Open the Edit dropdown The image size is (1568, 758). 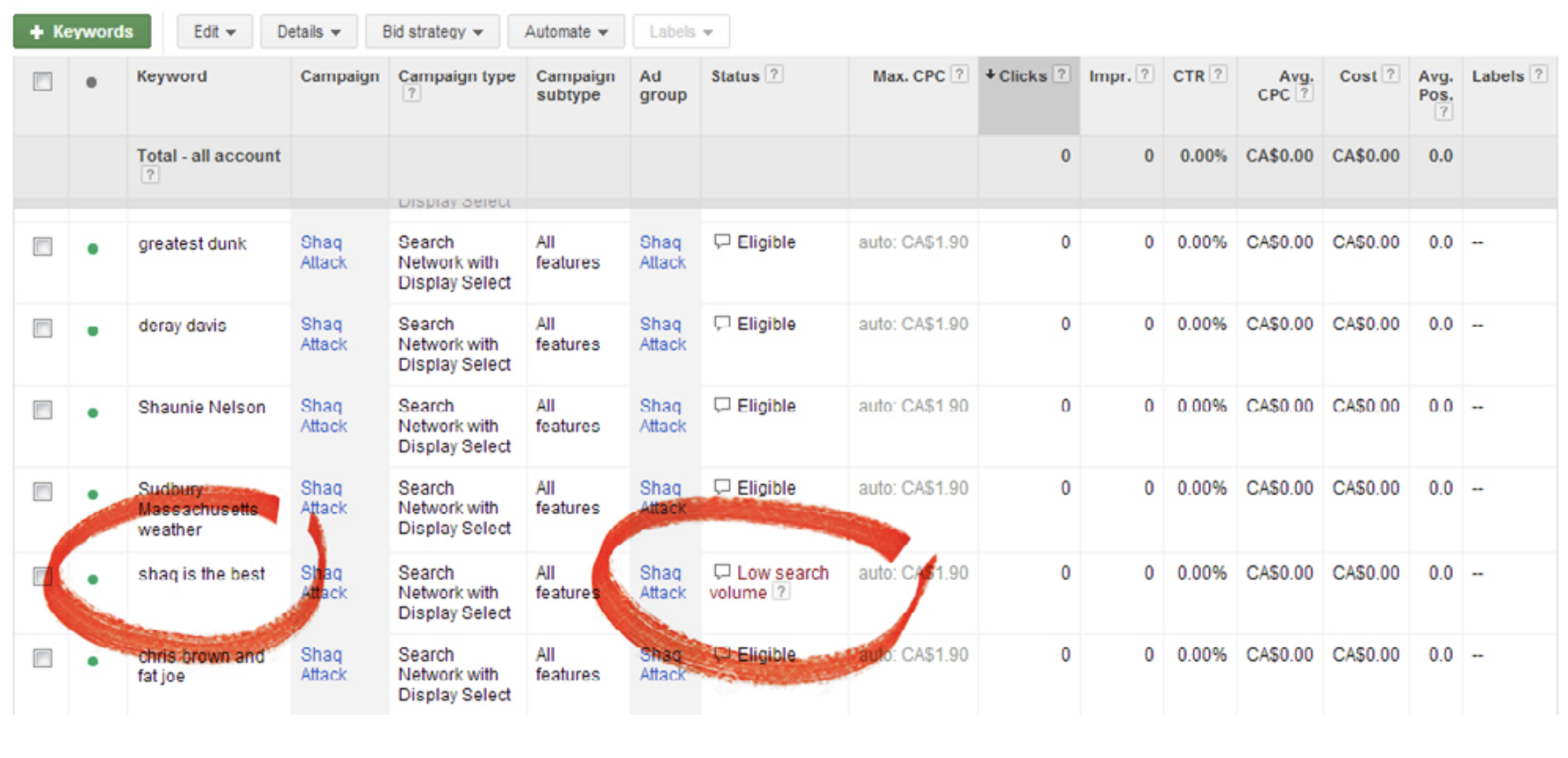click(x=214, y=32)
